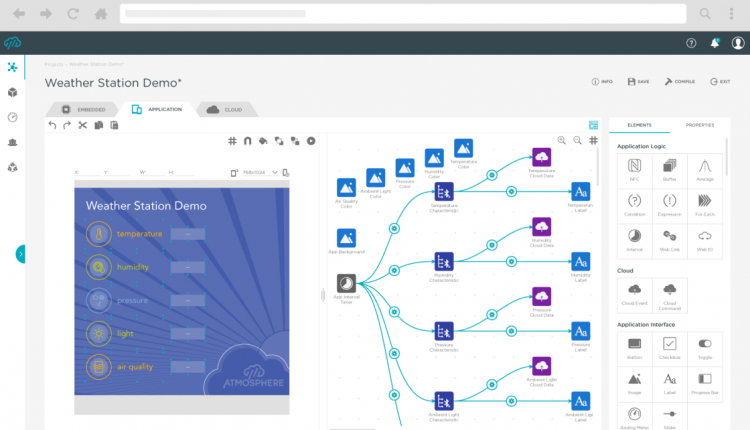Select the Progress Bar interface element
This screenshot has height=430, width=750.
tap(705, 384)
